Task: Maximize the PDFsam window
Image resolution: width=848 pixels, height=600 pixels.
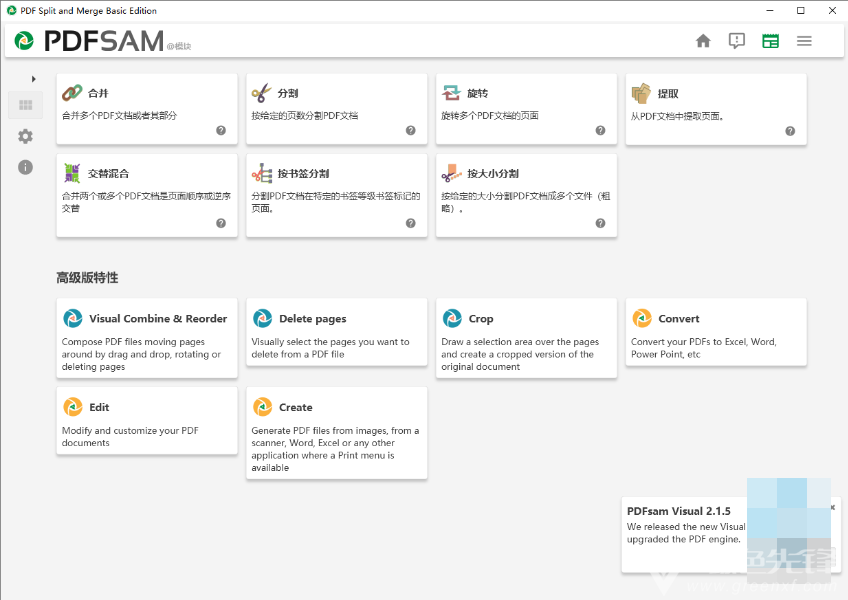Action: [x=801, y=10]
